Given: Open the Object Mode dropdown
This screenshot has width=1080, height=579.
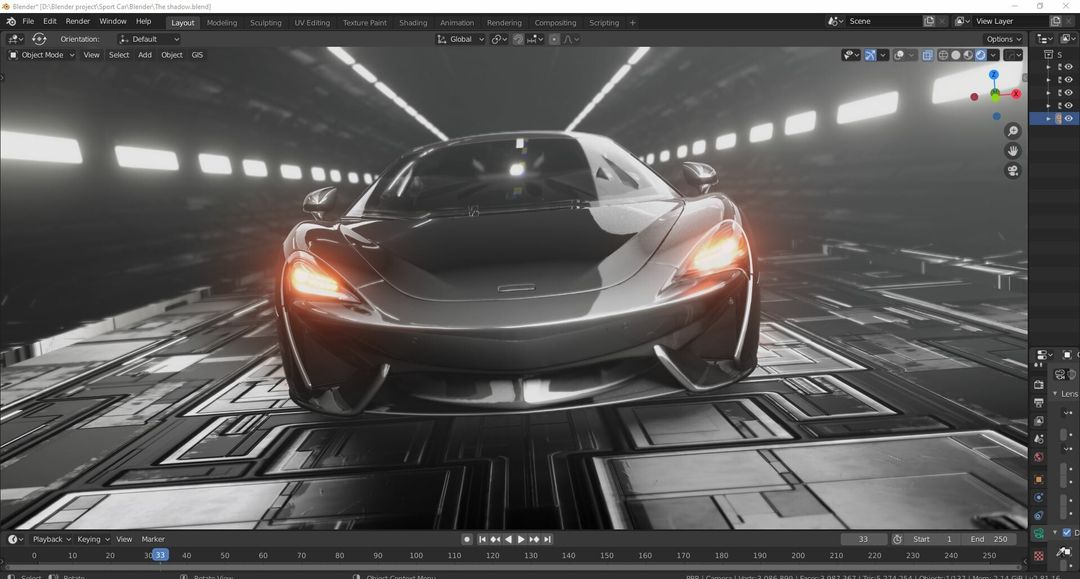Looking at the screenshot, I should [42, 55].
